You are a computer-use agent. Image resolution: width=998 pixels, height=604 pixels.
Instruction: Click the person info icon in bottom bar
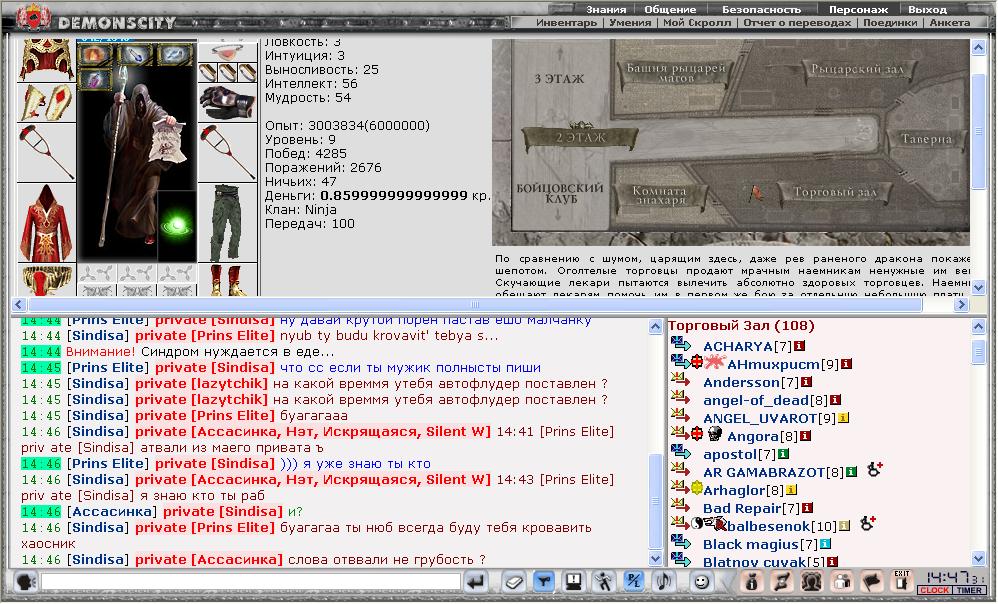(752, 582)
